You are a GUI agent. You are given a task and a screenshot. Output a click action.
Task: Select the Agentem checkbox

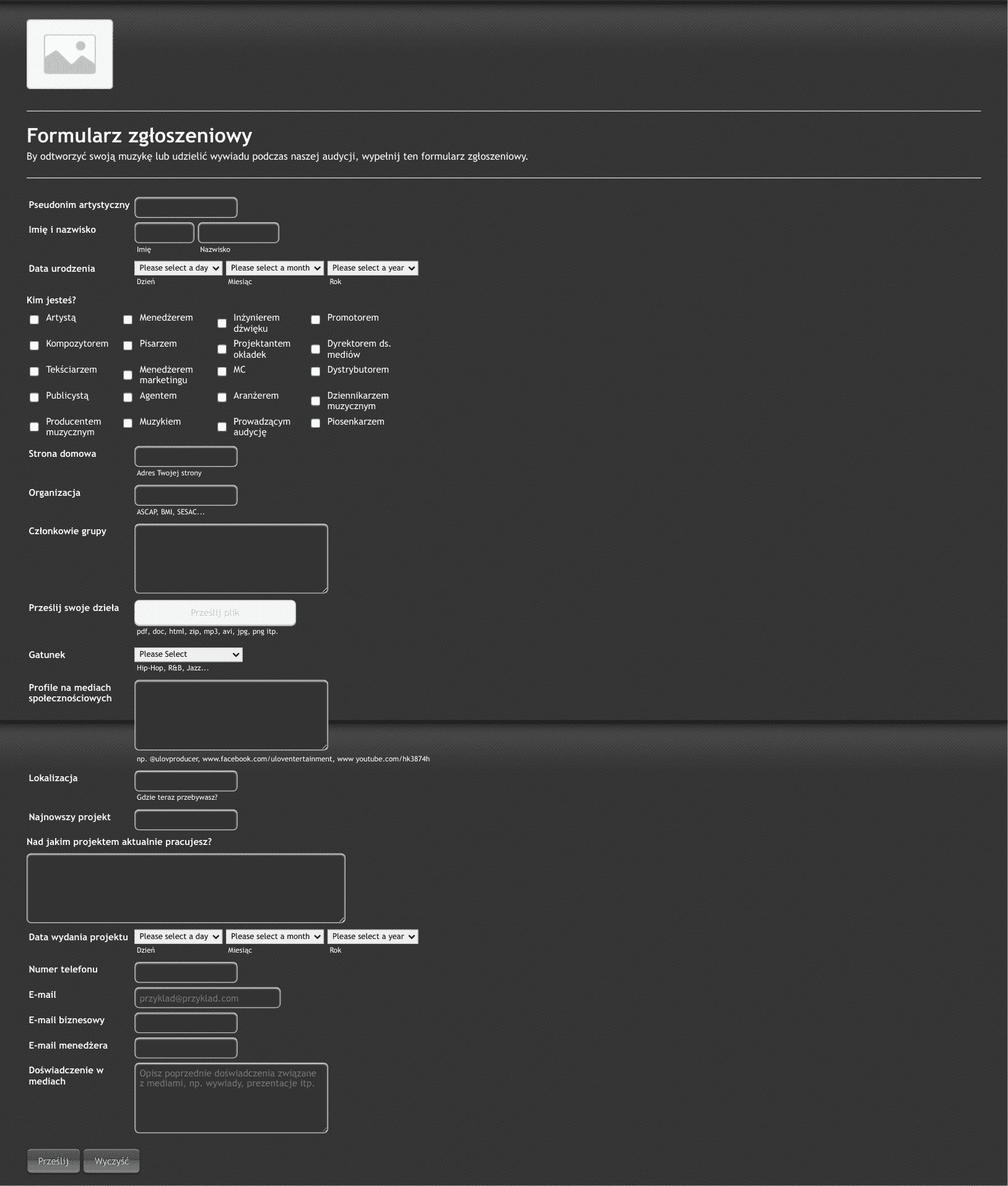(x=128, y=397)
